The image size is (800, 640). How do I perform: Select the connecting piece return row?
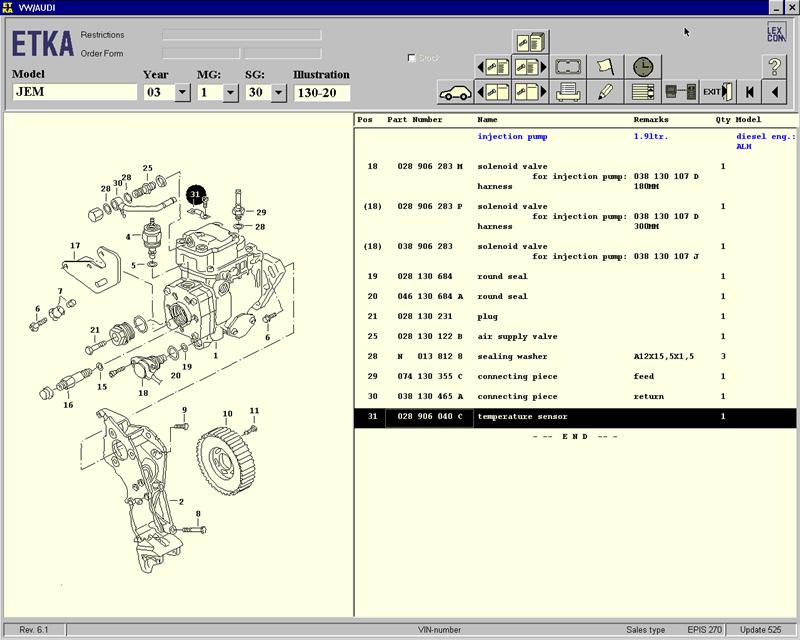pyautogui.click(x=574, y=396)
